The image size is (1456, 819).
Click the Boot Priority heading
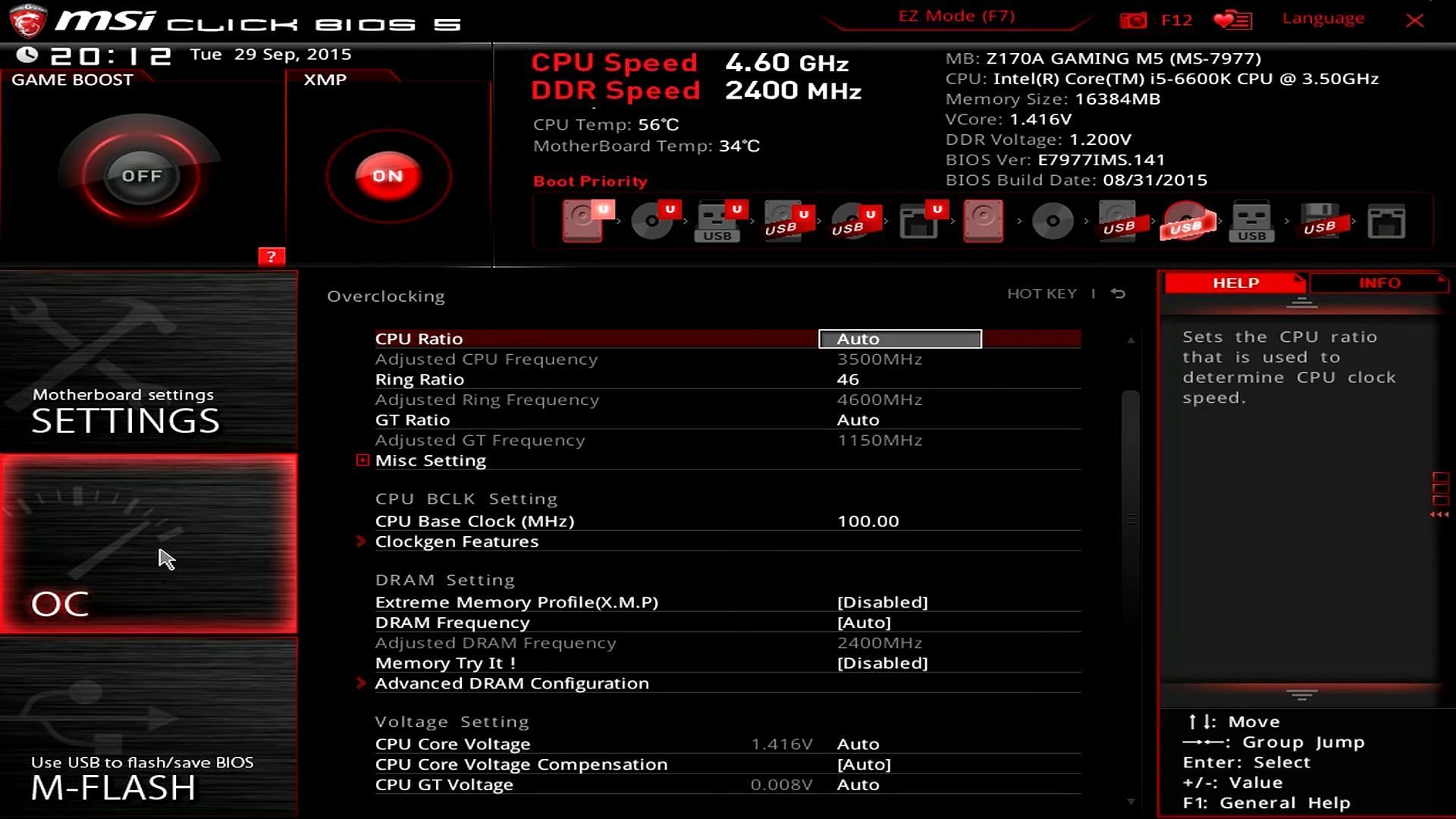pyautogui.click(x=590, y=181)
